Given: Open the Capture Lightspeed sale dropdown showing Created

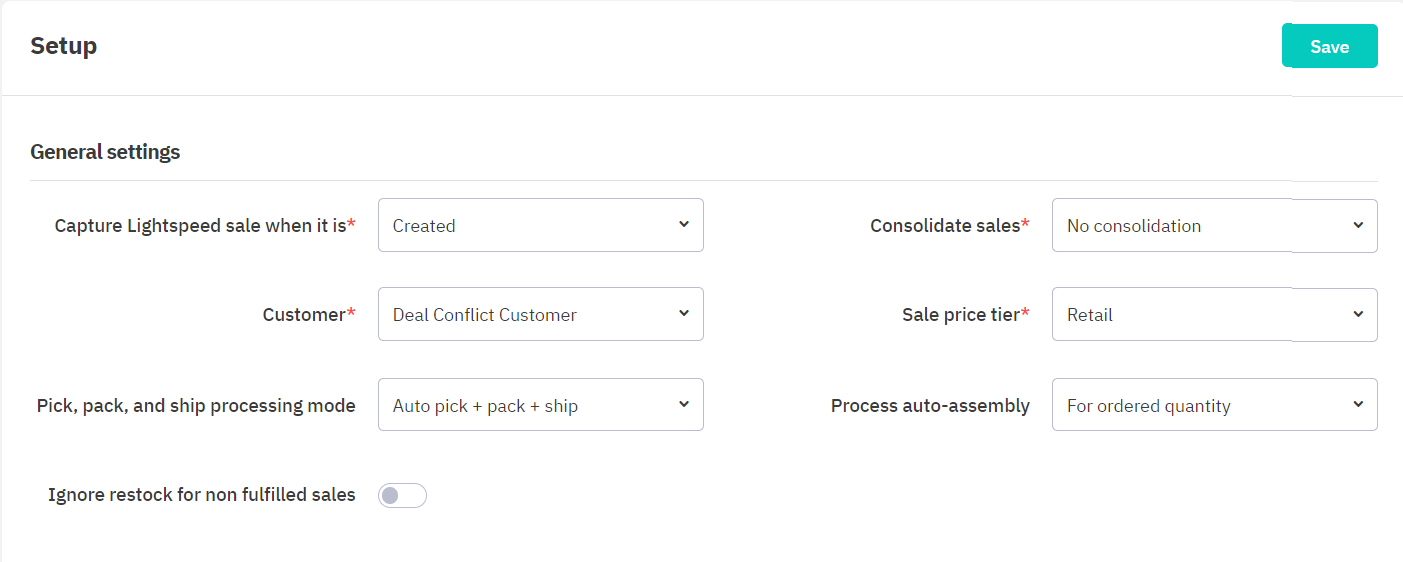Looking at the screenshot, I should (x=540, y=225).
